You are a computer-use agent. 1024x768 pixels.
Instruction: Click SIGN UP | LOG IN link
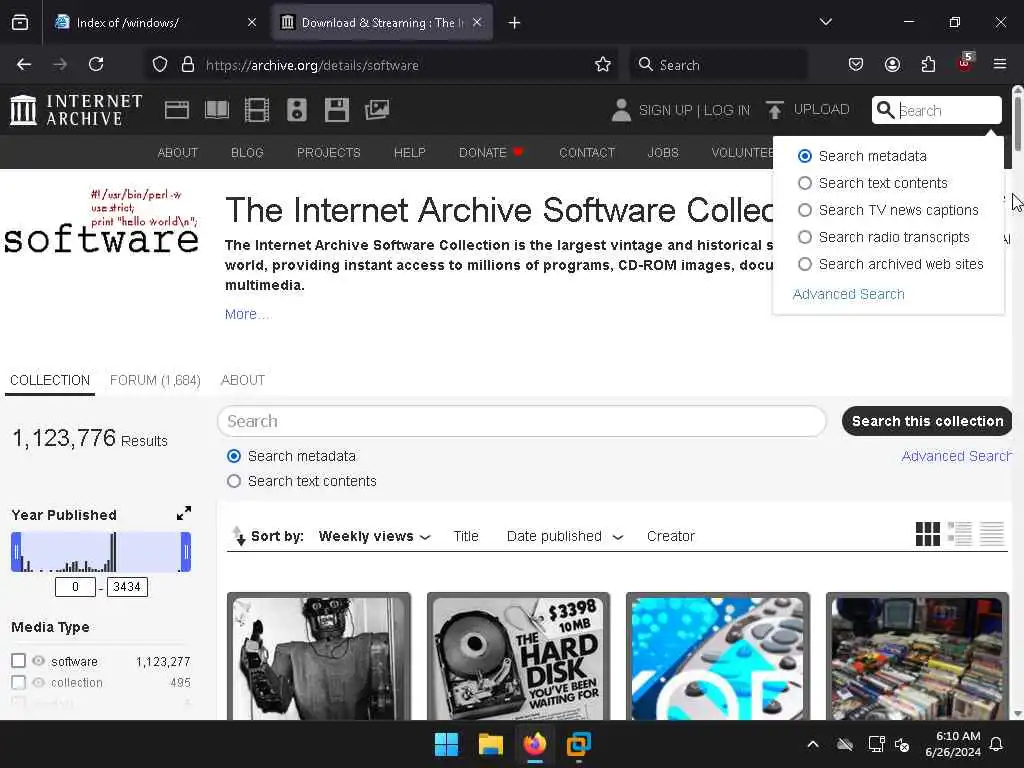(694, 110)
